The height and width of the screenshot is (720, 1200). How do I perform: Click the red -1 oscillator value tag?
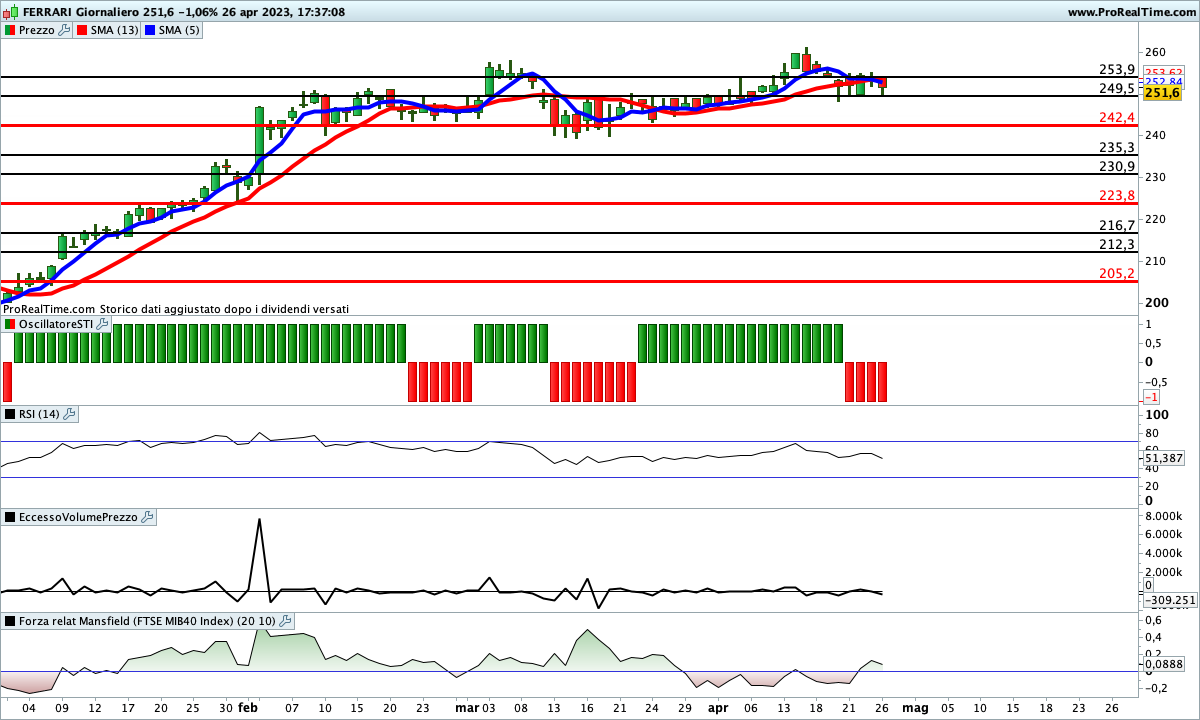click(x=1151, y=397)
